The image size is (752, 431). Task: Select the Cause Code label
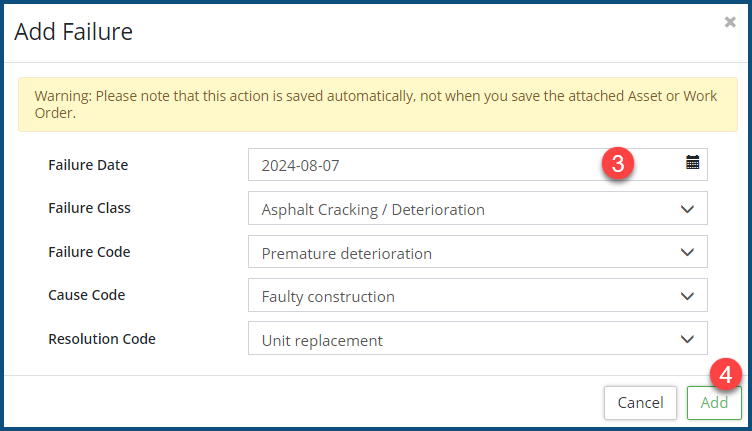(86, 296)
